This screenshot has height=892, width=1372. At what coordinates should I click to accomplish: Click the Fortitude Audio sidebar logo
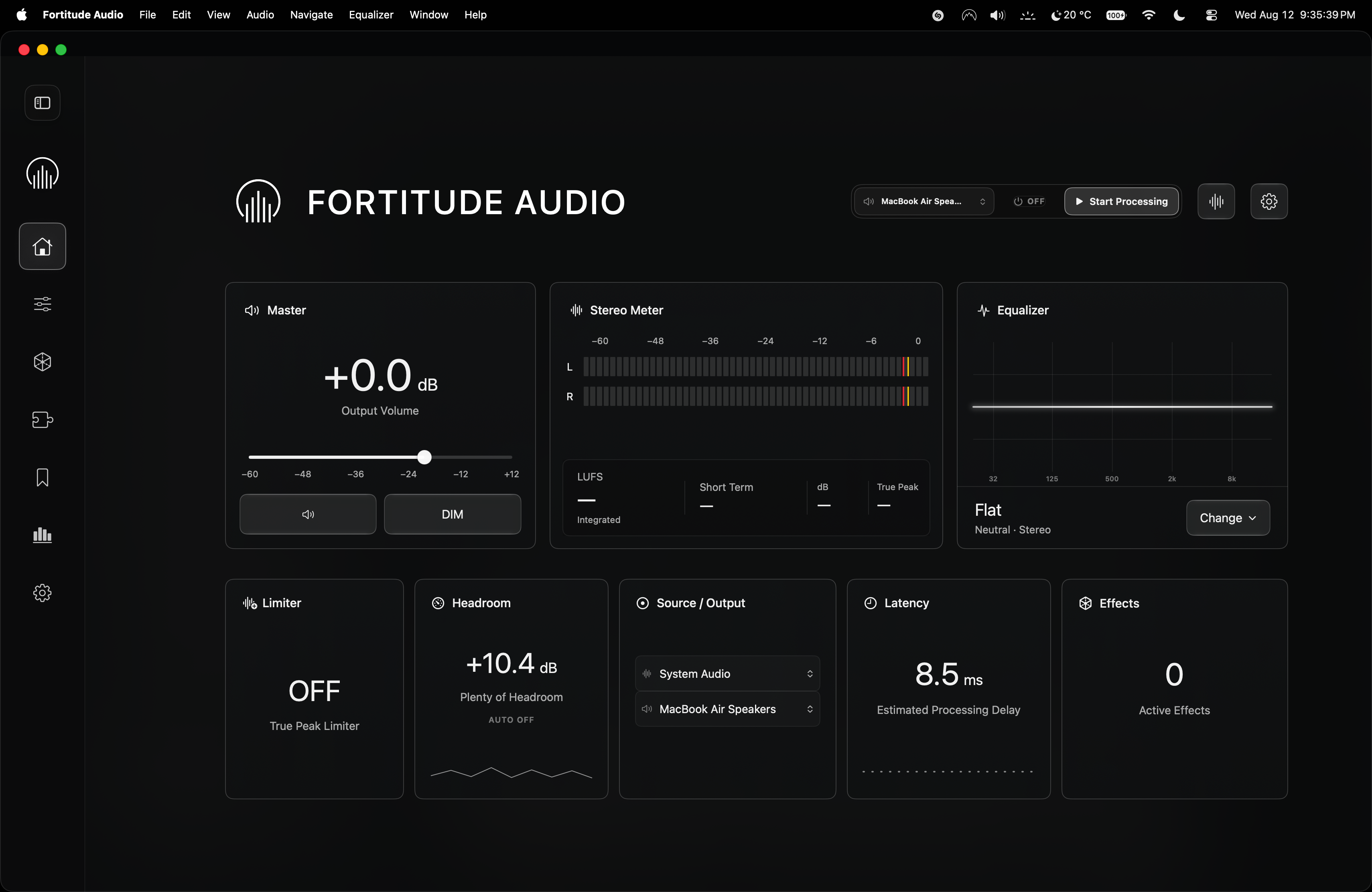(42, 173)
